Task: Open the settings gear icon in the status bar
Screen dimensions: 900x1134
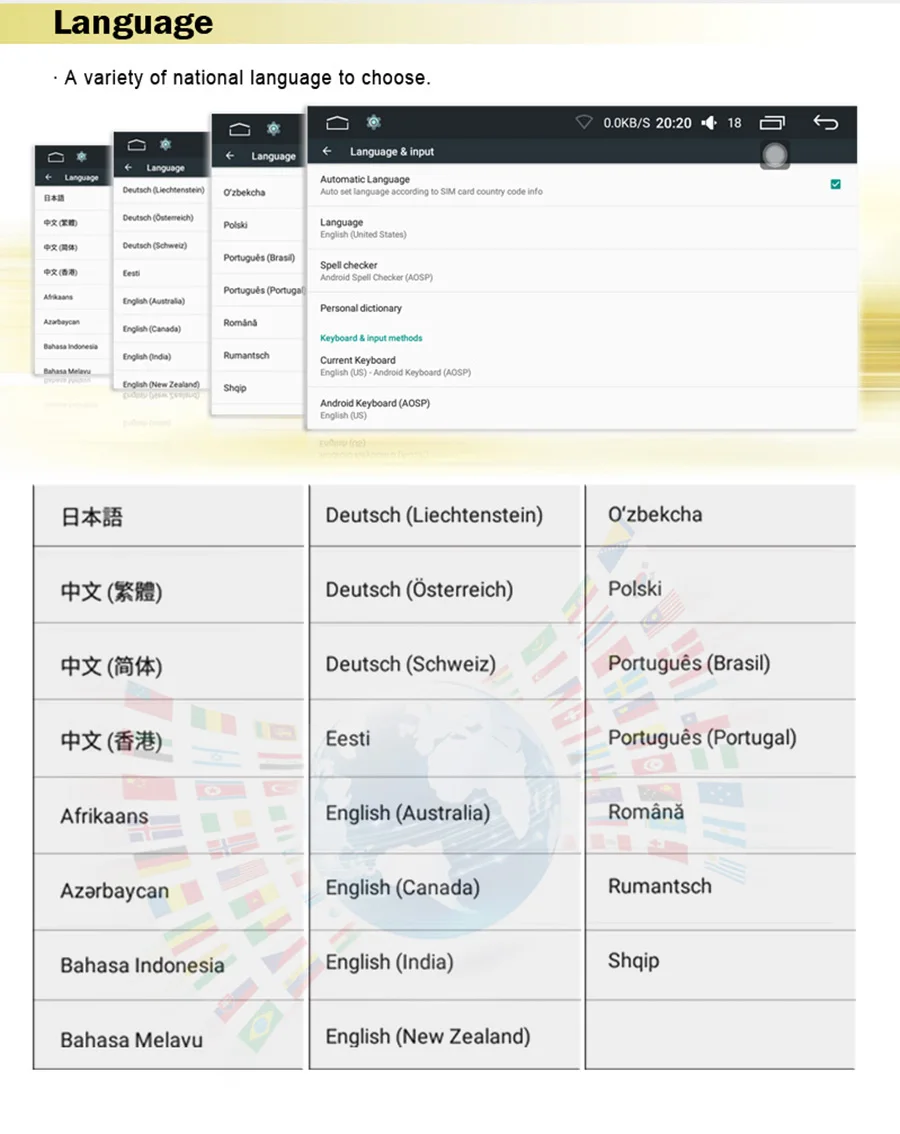Action: 374,122
